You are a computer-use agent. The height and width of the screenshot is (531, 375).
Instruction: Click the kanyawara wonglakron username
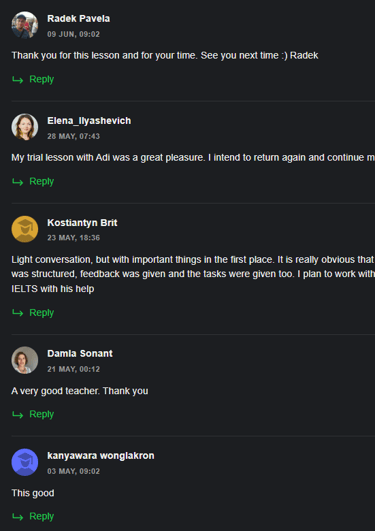point(101,456)
